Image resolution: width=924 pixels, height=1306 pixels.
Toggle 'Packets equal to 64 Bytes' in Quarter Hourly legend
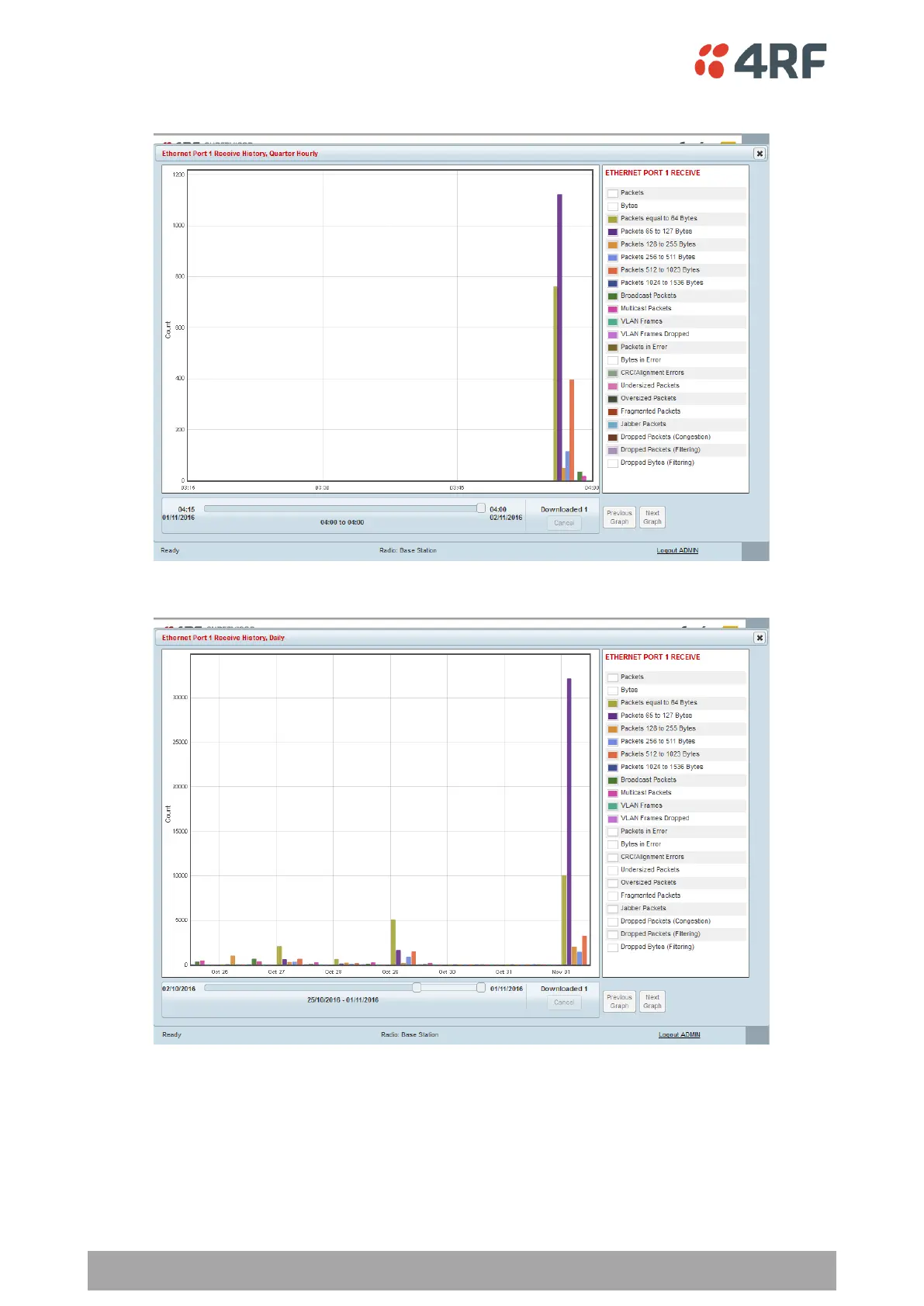click(x=612, y=219)
